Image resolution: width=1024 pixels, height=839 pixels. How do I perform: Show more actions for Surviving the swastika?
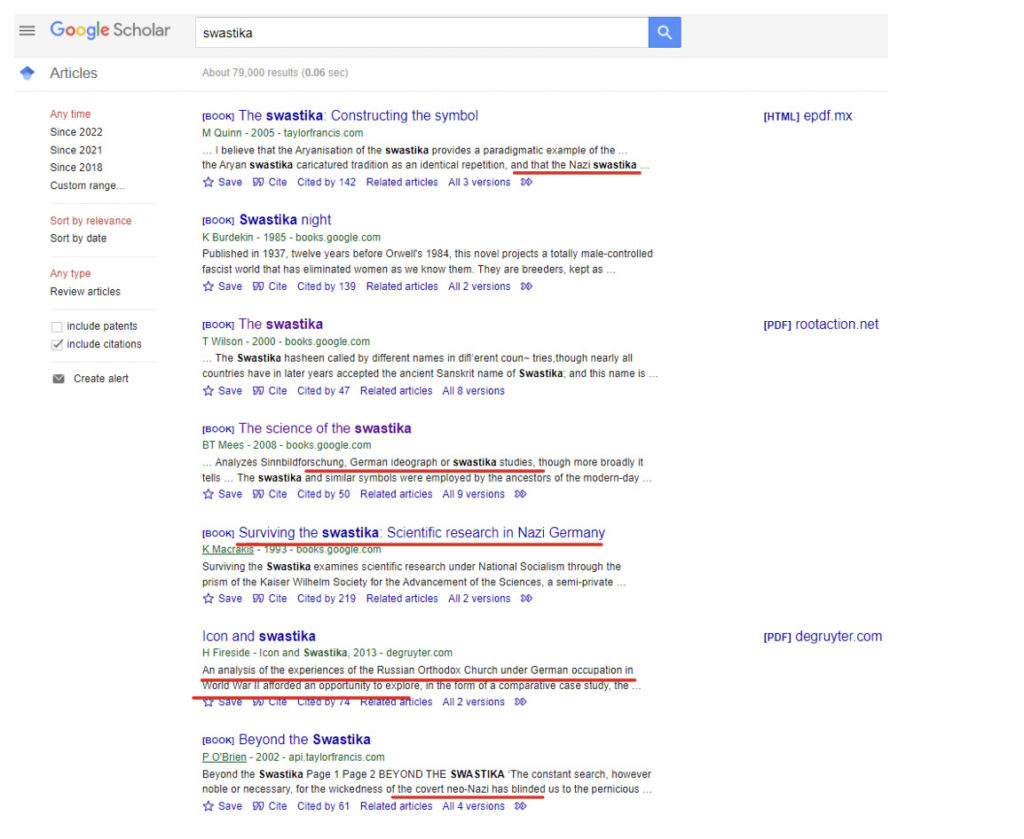[x=527, y=599]
